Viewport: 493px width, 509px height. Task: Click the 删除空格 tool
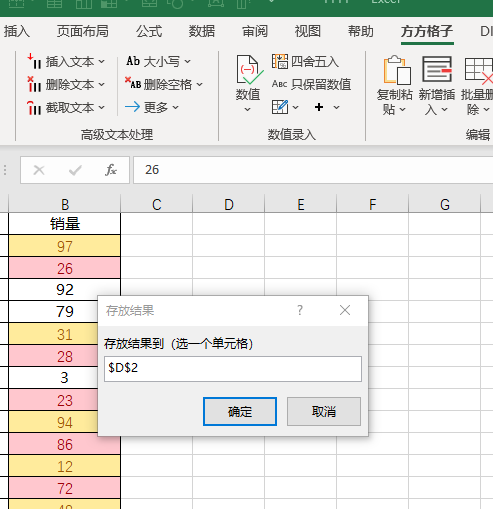pos(164,84)
